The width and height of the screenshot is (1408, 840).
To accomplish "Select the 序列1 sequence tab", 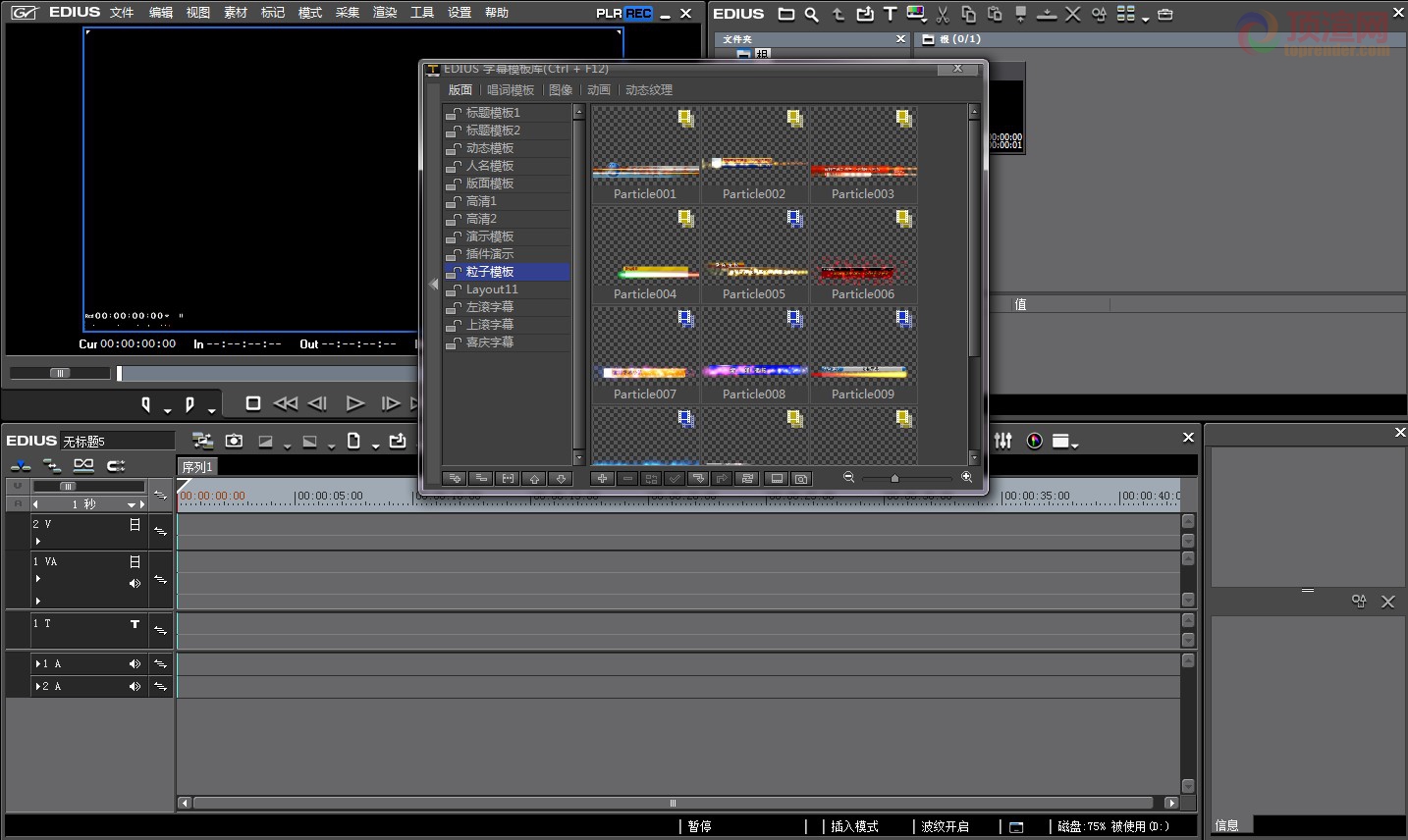I will 197,467.
